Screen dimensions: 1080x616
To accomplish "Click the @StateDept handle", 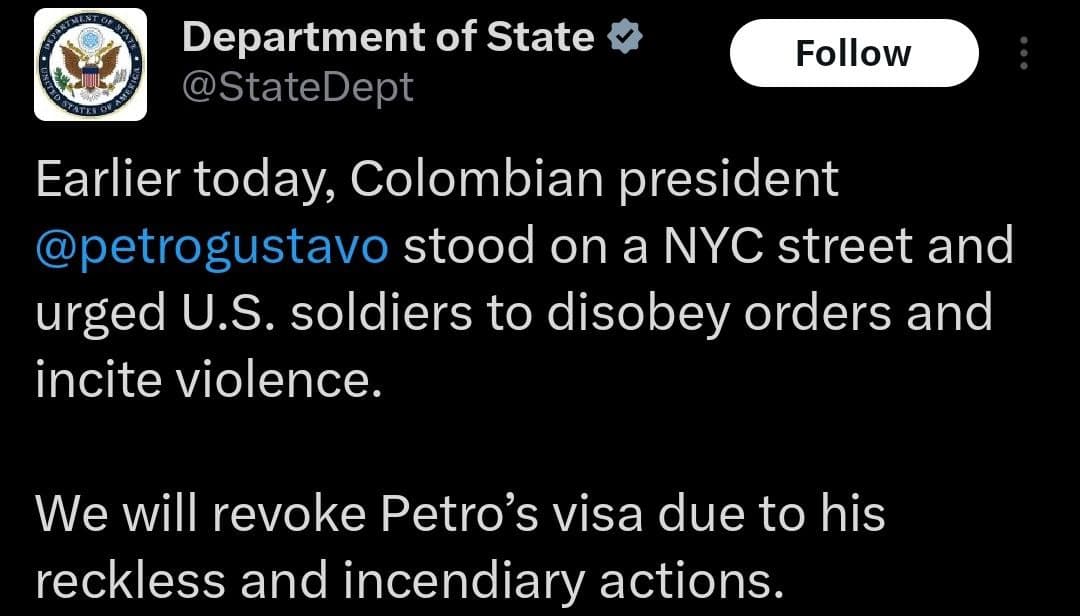I will tap(295, 88).
